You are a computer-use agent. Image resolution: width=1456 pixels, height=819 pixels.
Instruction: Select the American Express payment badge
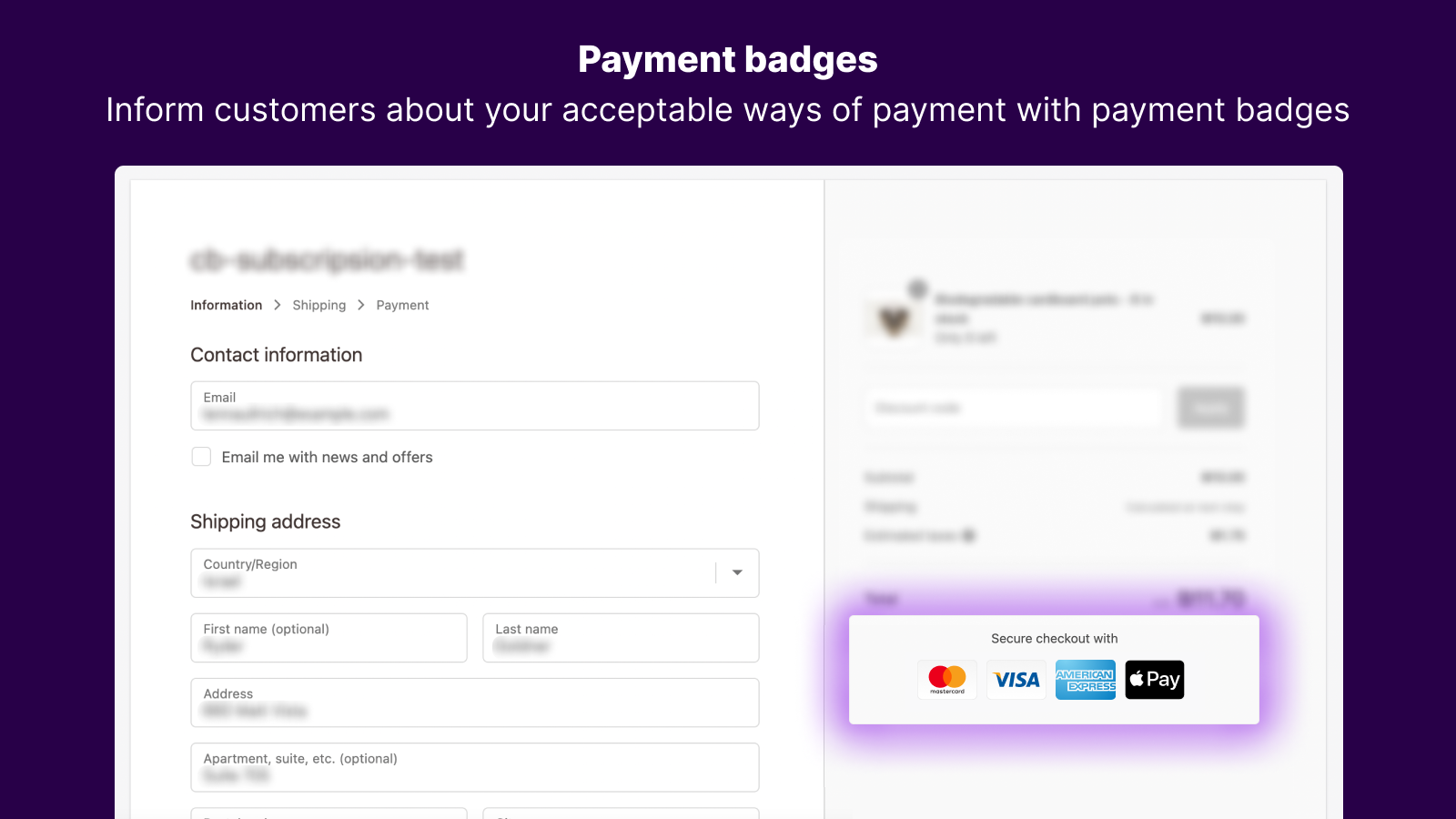tap(1086, 679)
